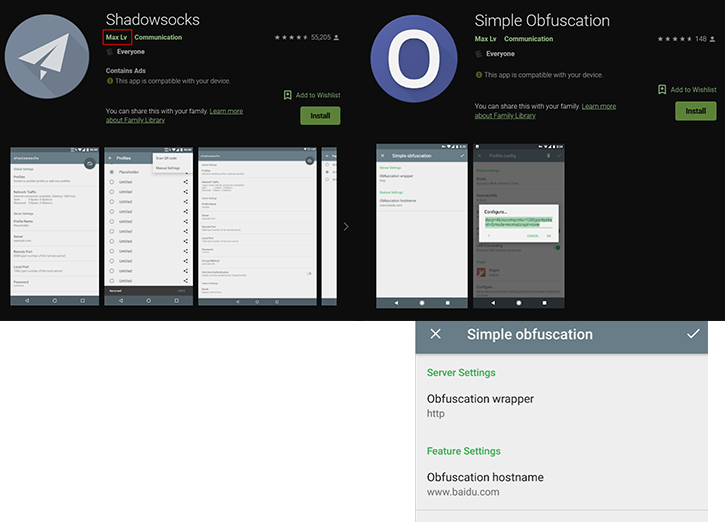This screenshot has width=725, height=522.
Task: Show next Shadowsocks screenshots with the chevron arrow
Action: tap(346, 227)
